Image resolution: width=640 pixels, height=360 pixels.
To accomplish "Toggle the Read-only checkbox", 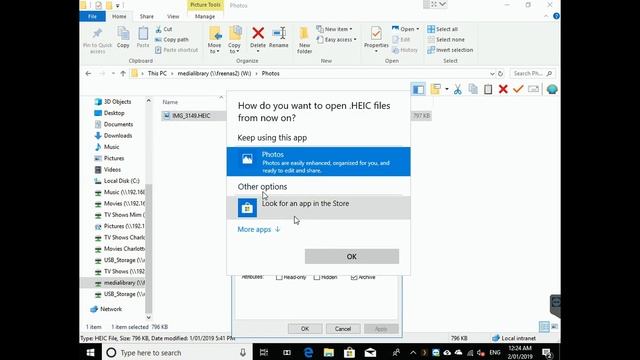I will click(279, 278).
